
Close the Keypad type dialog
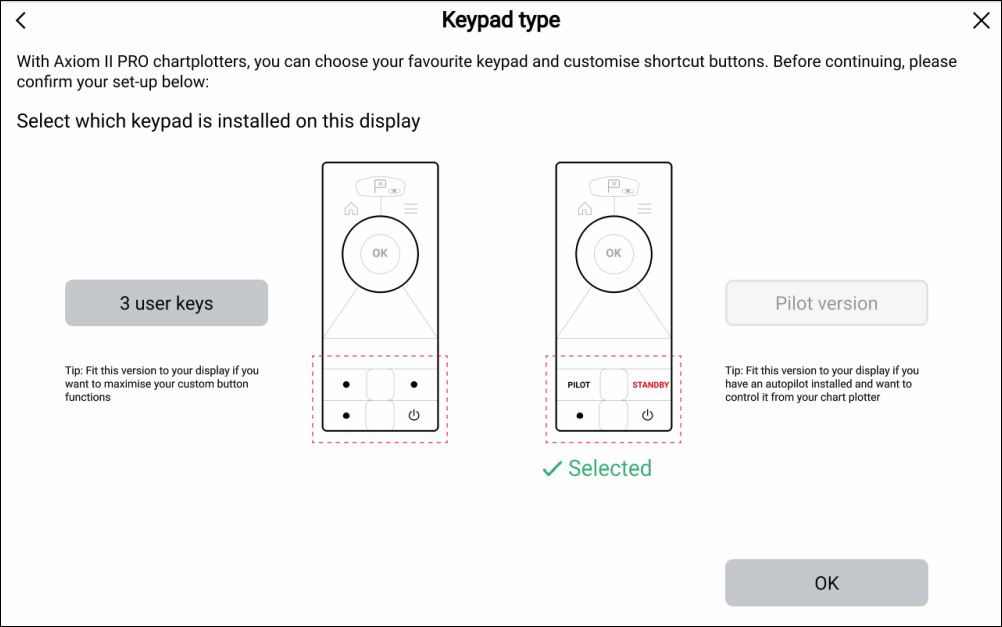pyautogui.click(x=980, y=21)
